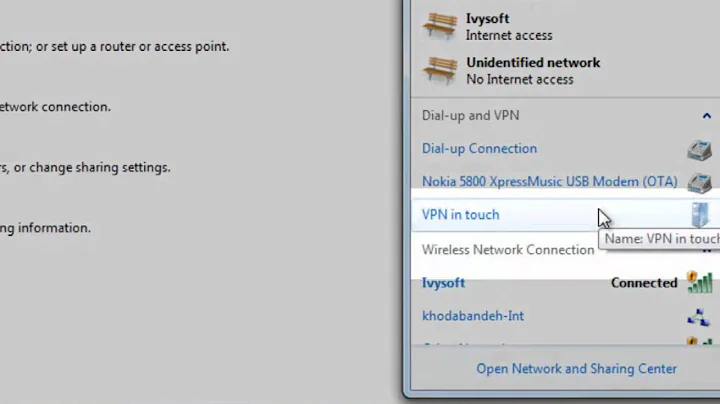Select Dial-up Connection entry

tap(479, 148)
